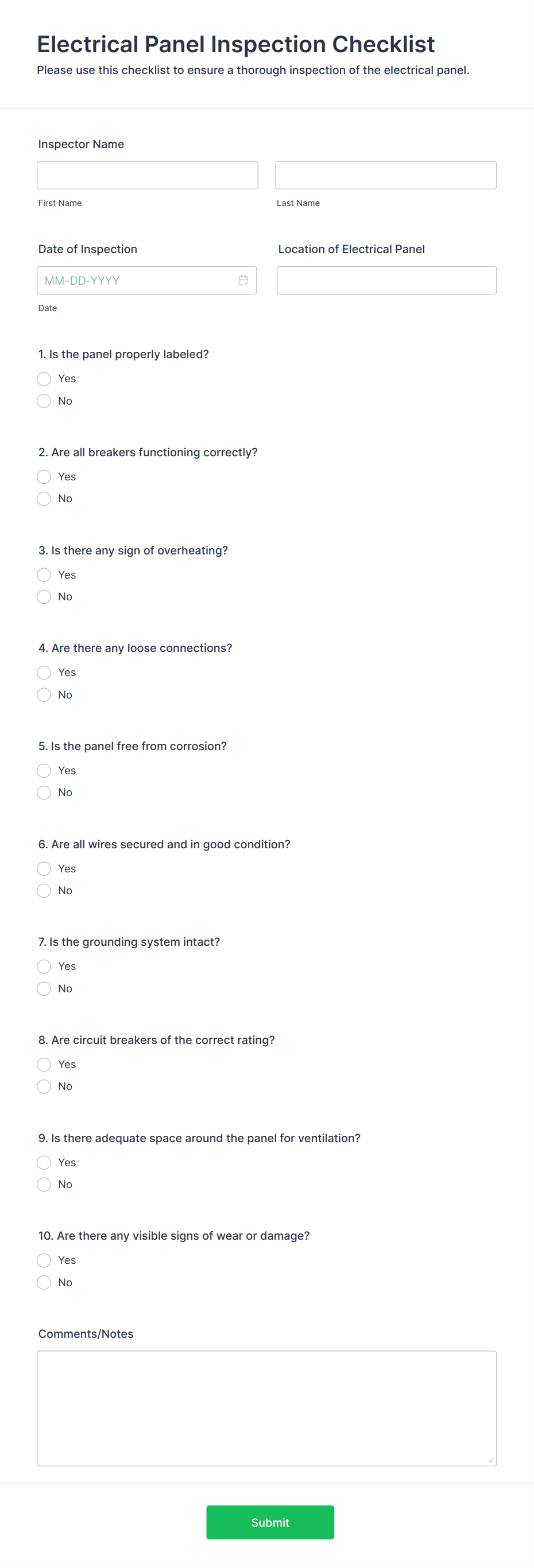This screenshot has width=534, height=1568.
Task: Click the Submit button
Action: pos(270,1522)
